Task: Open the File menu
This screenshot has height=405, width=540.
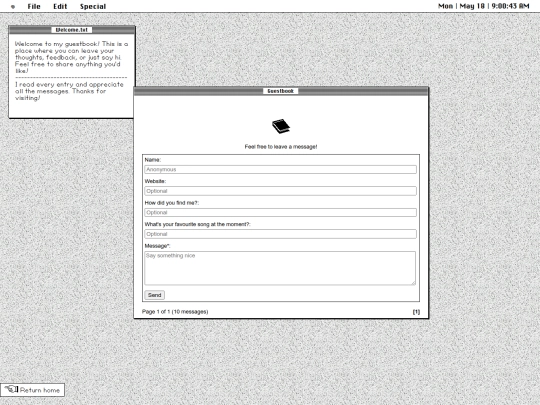Action: click(34, 7)
